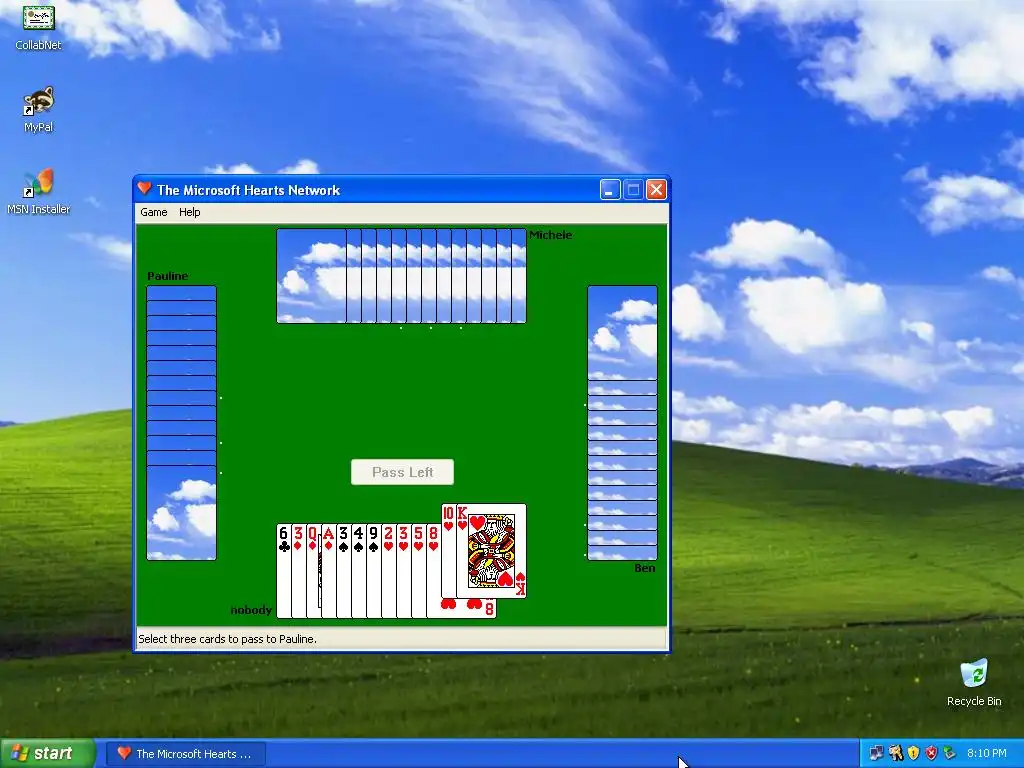This screenshot has width=1024, height=768.
Task: Select the 3 of diamonds card
Action: click(298, 570)
